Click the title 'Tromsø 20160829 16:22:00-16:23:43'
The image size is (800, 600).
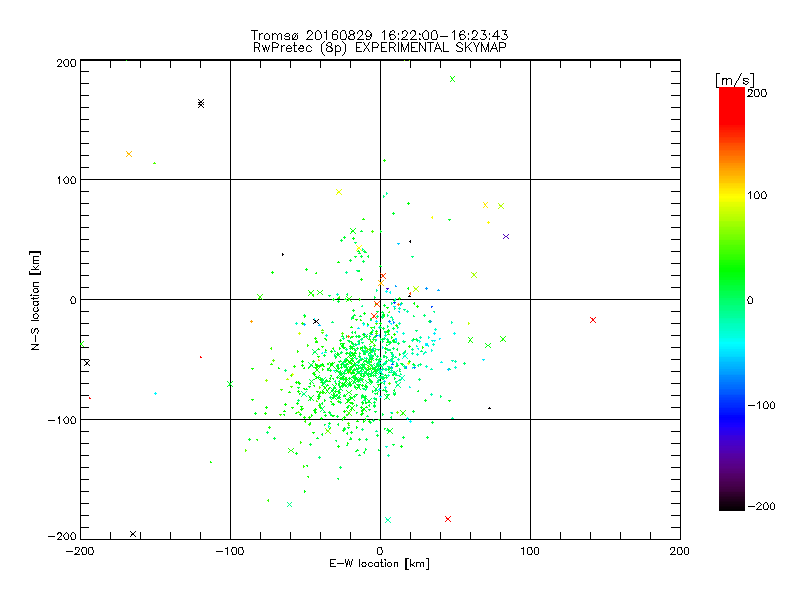(379, 35)
